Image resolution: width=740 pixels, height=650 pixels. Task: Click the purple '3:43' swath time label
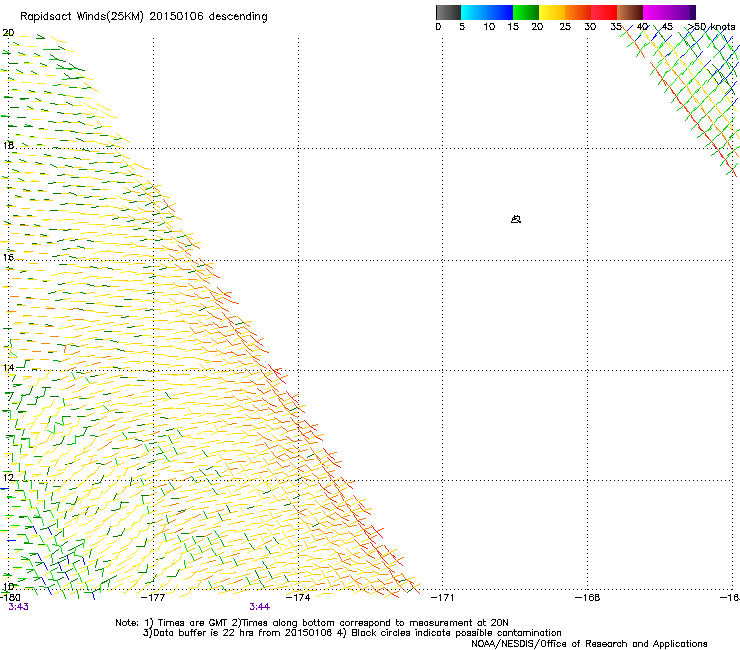[x=18, y=607]
